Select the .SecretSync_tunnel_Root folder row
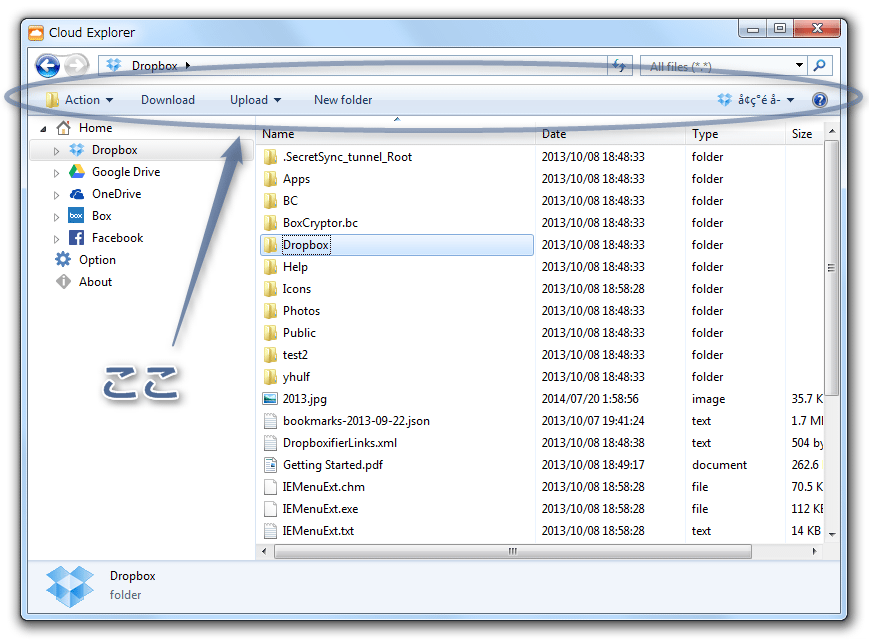Viewport: 869px width, 644px height. 397,157
